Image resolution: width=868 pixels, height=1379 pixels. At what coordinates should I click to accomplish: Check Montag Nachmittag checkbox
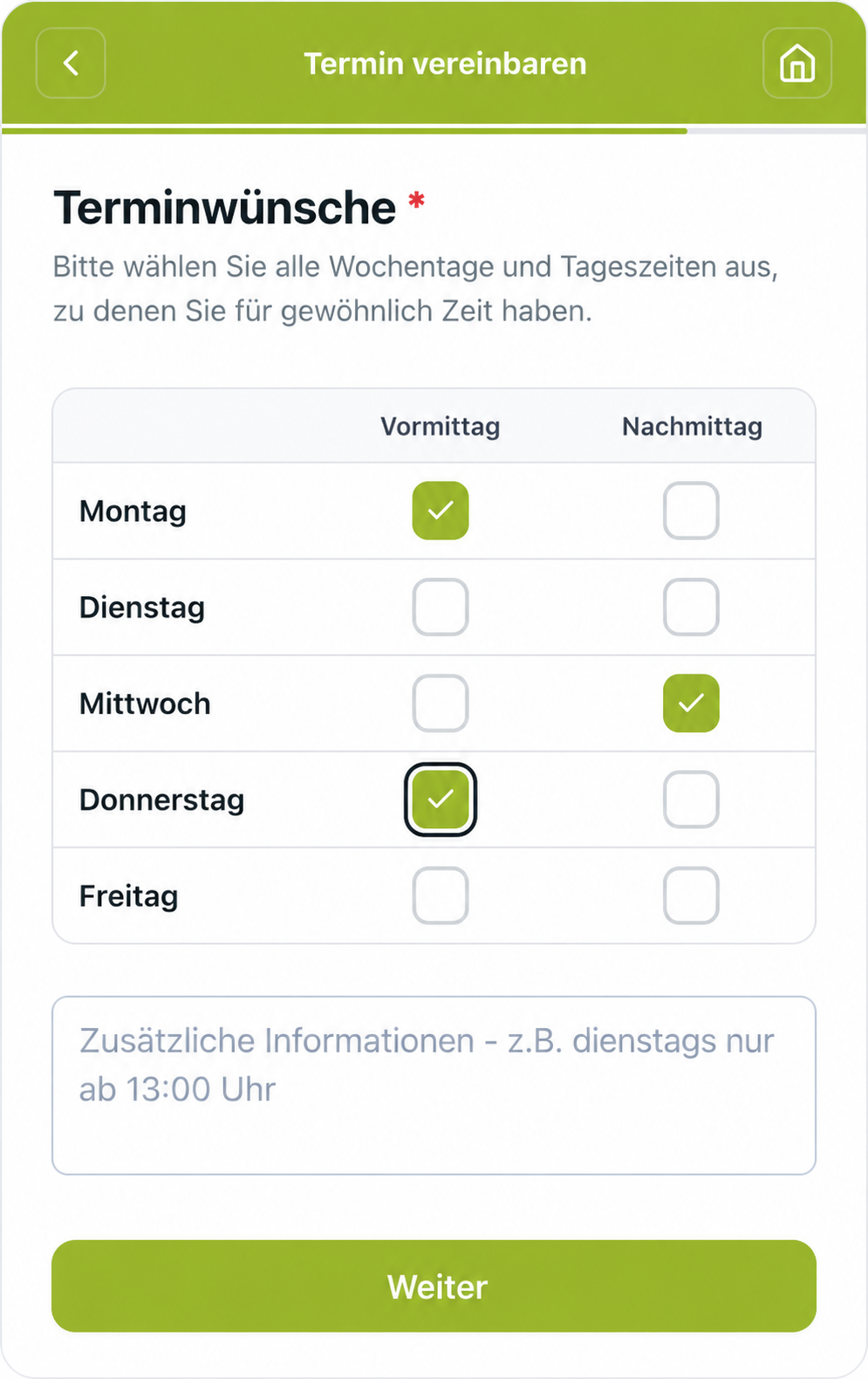(691, 511)
